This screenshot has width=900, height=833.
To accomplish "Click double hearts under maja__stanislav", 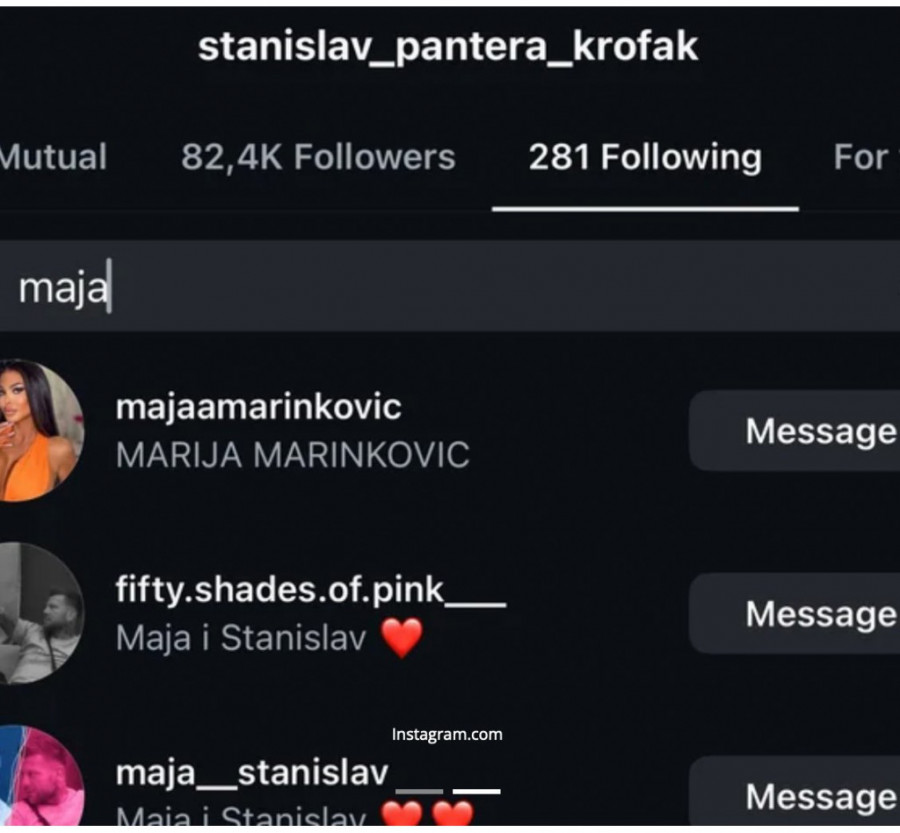I will [x=427, y=815].
